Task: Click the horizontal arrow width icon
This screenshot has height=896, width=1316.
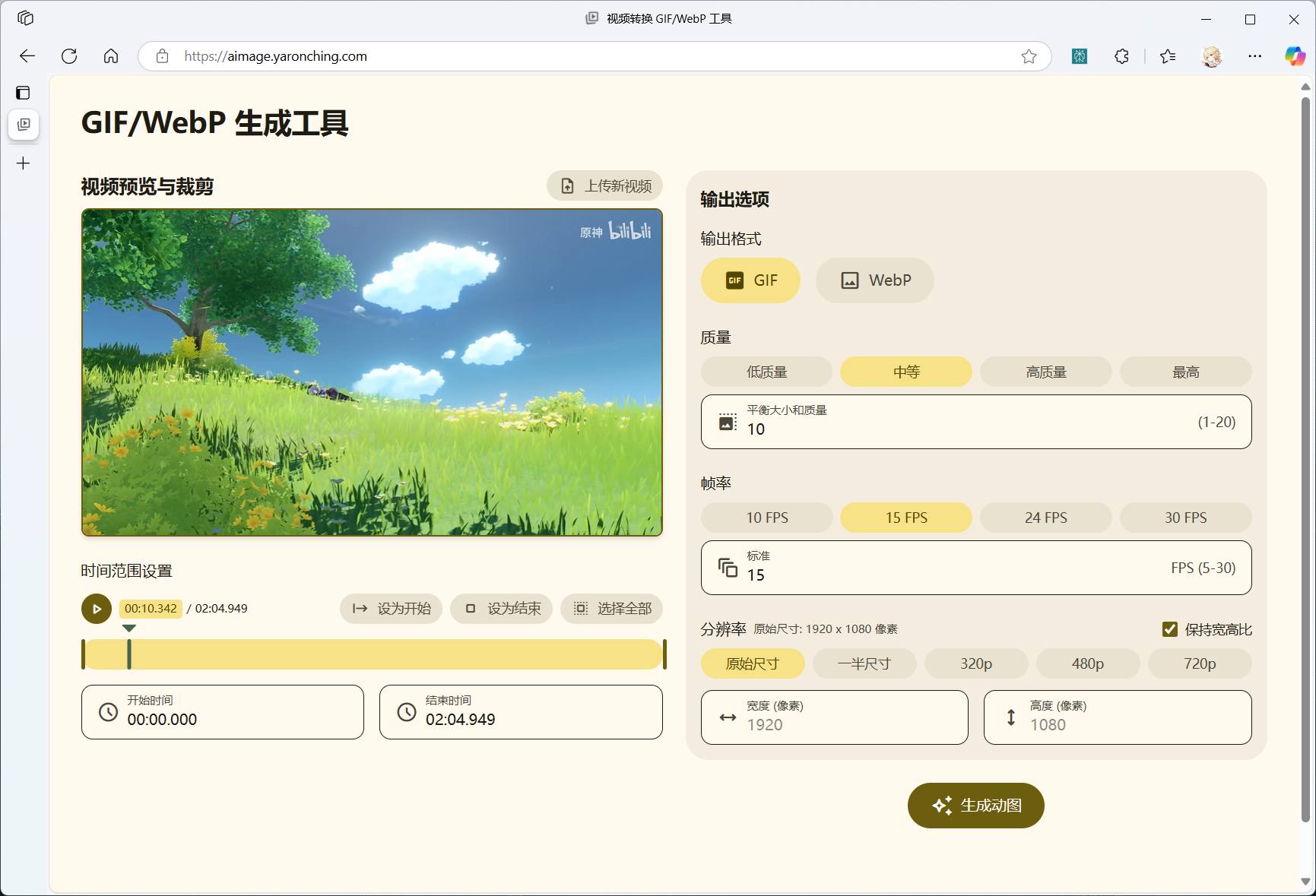Action: pos(728,717)
